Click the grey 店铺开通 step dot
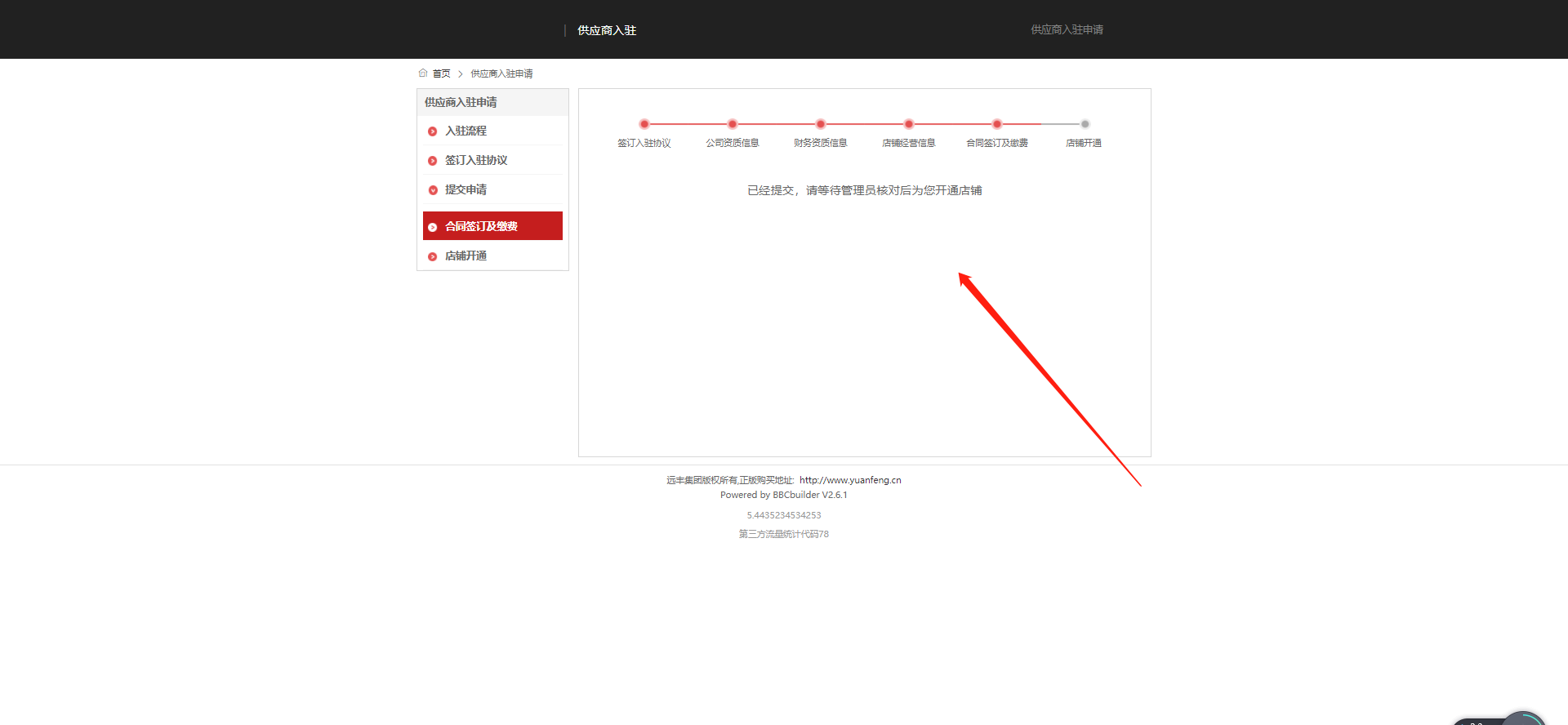 point(1085,124)
